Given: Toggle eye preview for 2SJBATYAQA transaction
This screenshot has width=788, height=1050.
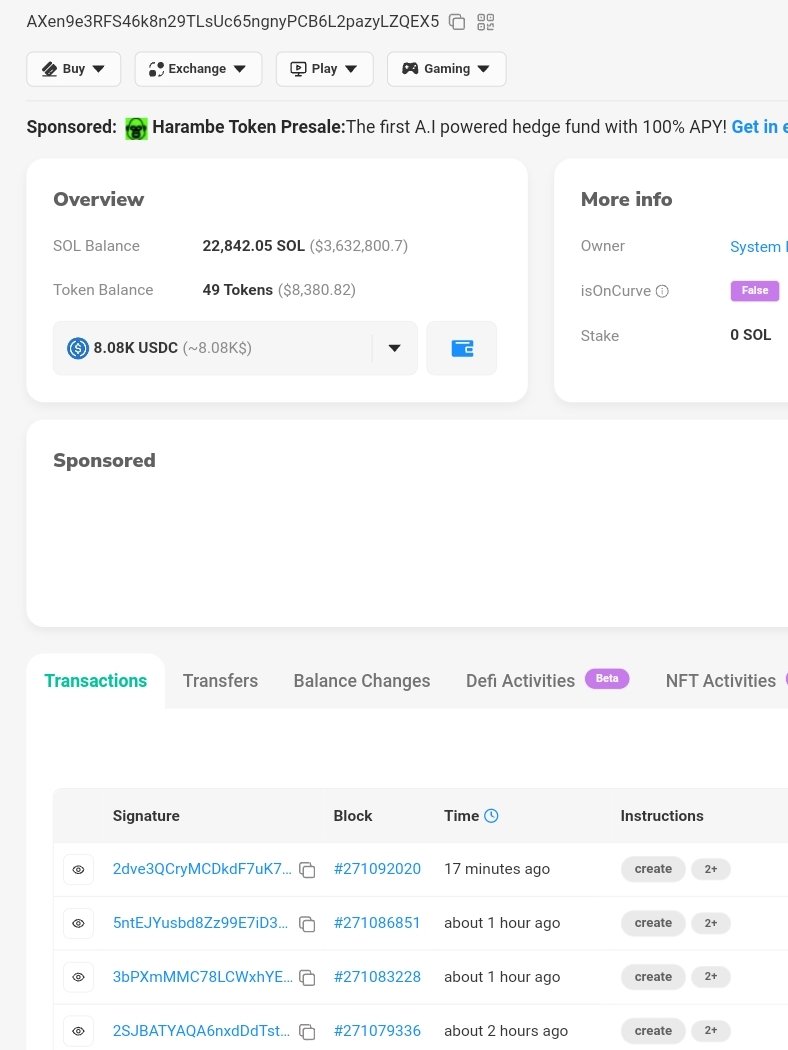Looking at the screenshot, I should 78,1031.
